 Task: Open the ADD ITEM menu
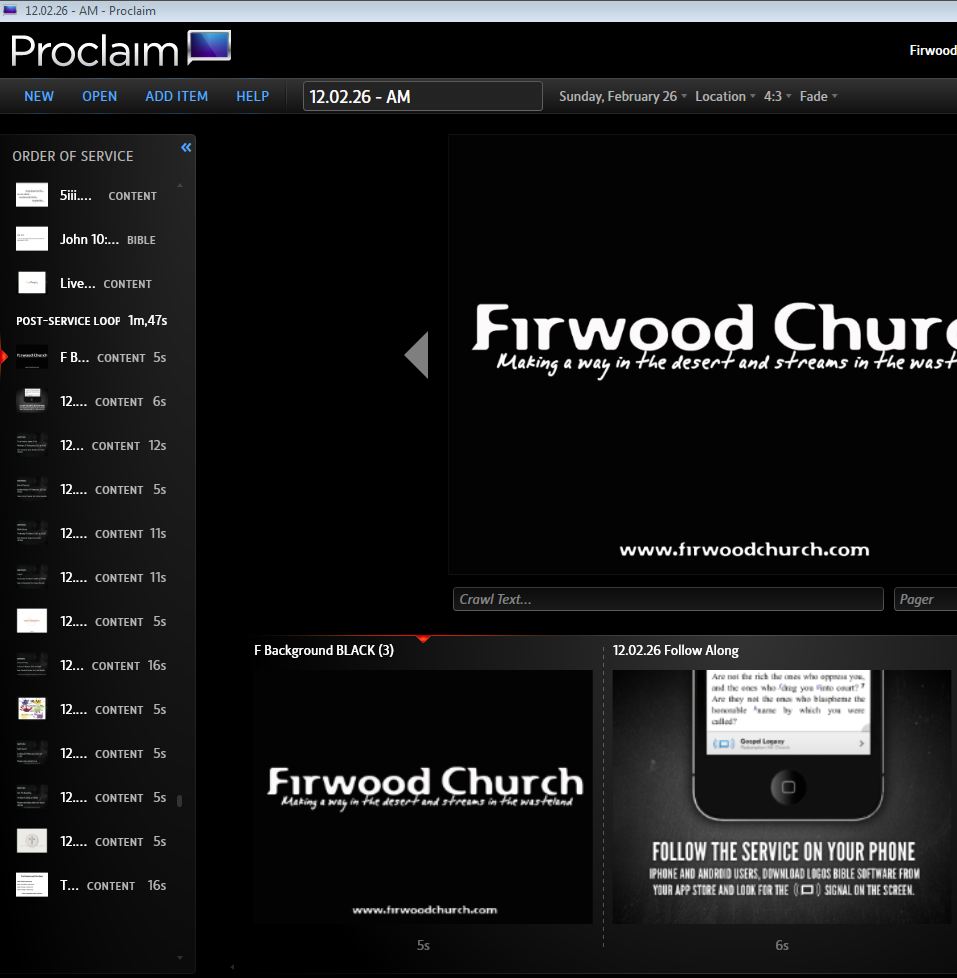tap(177, 96)
